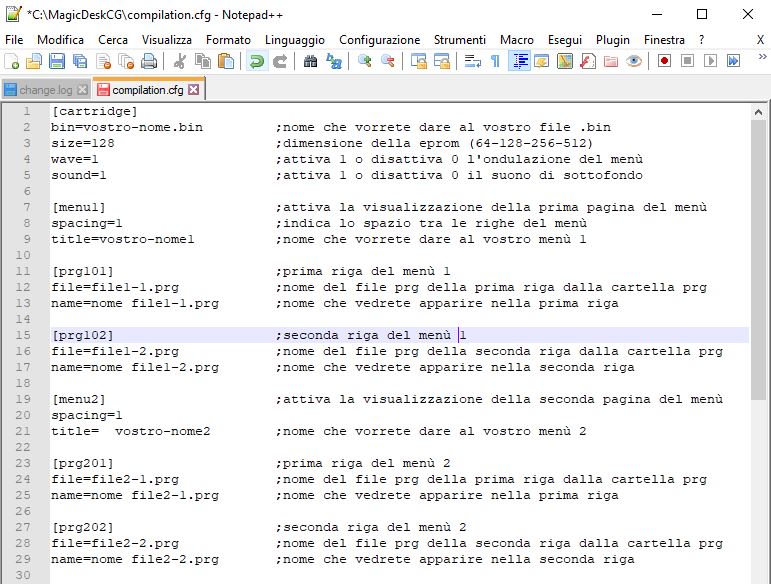This screenshot has width=771, height=584.
Task: Click the Stop recording macro icon
Action: [x=687, y=61]
